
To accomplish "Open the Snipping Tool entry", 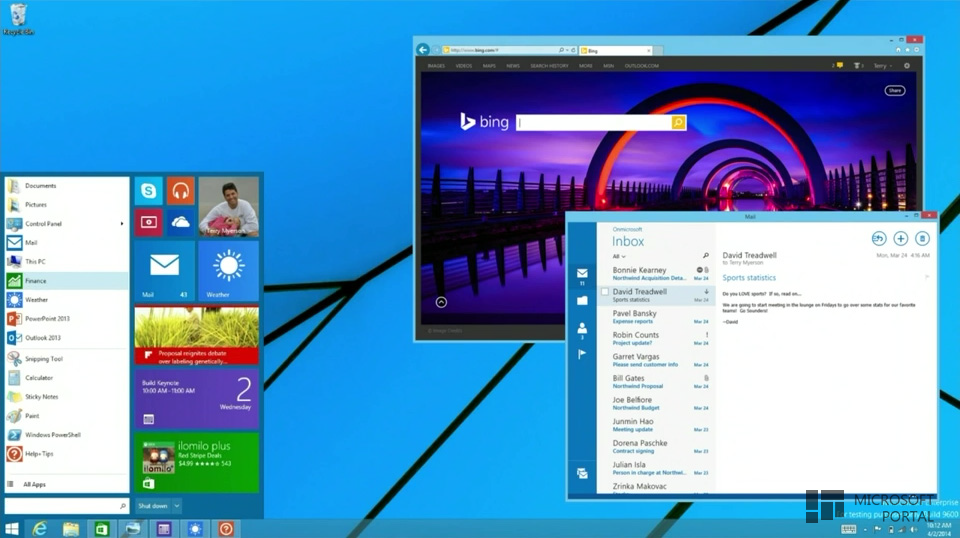I will (67, 359).
